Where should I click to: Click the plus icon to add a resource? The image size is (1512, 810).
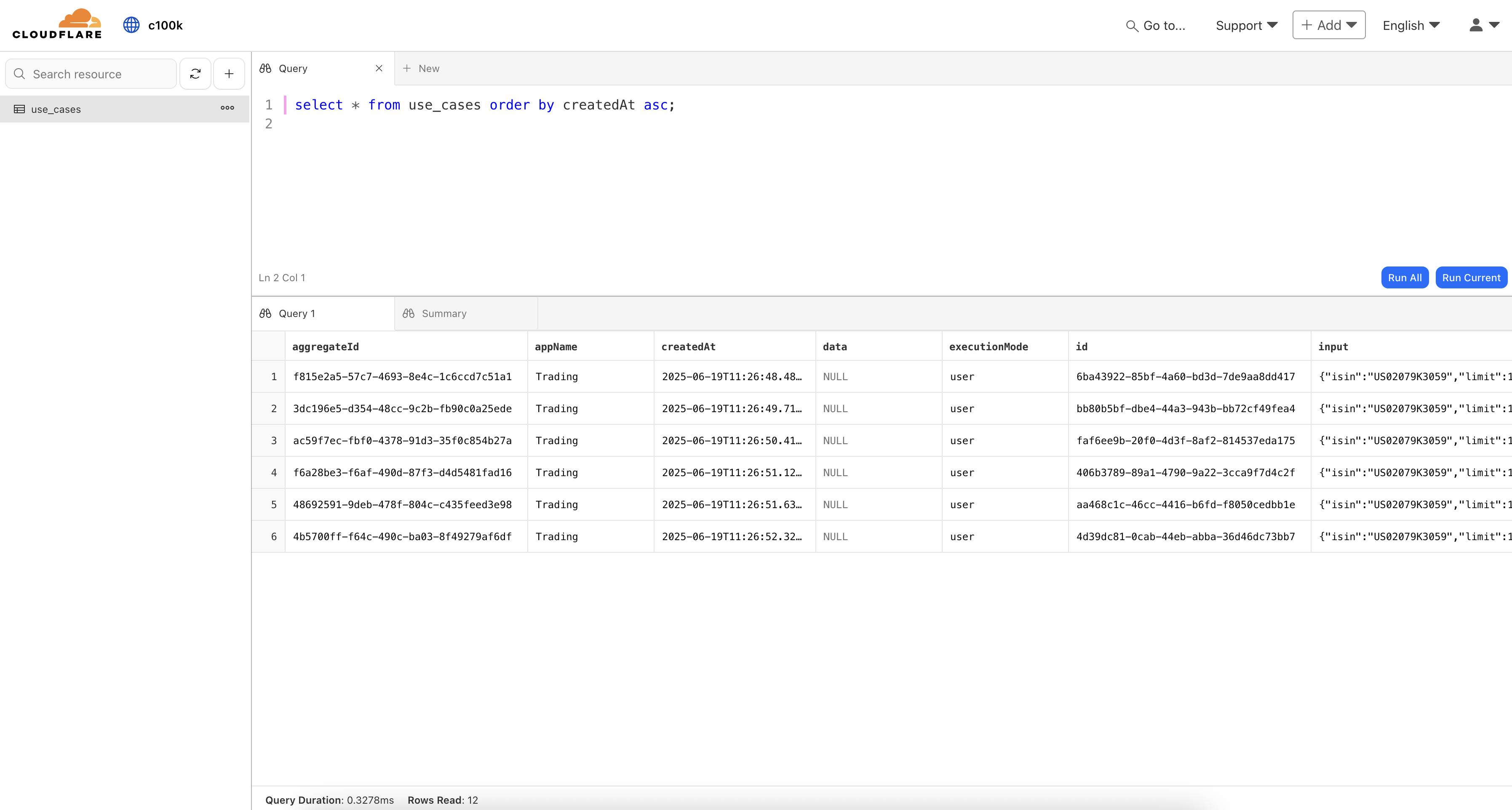pyautogui.click(x=229, y=73)
